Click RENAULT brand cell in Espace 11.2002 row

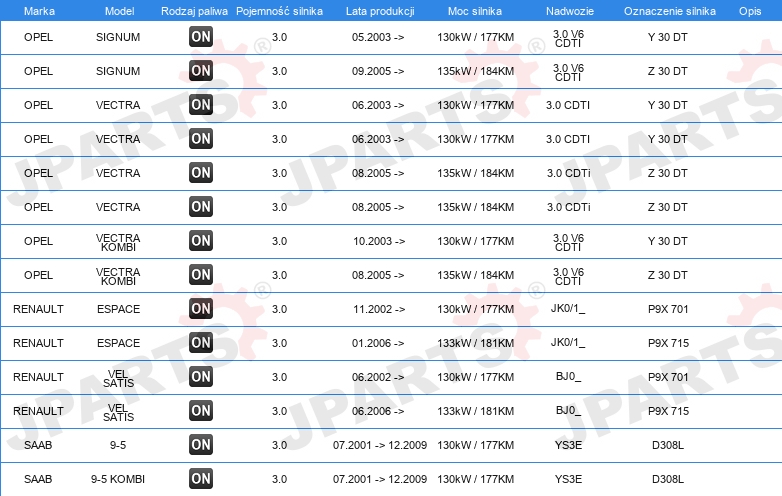[x=38, y=309]
